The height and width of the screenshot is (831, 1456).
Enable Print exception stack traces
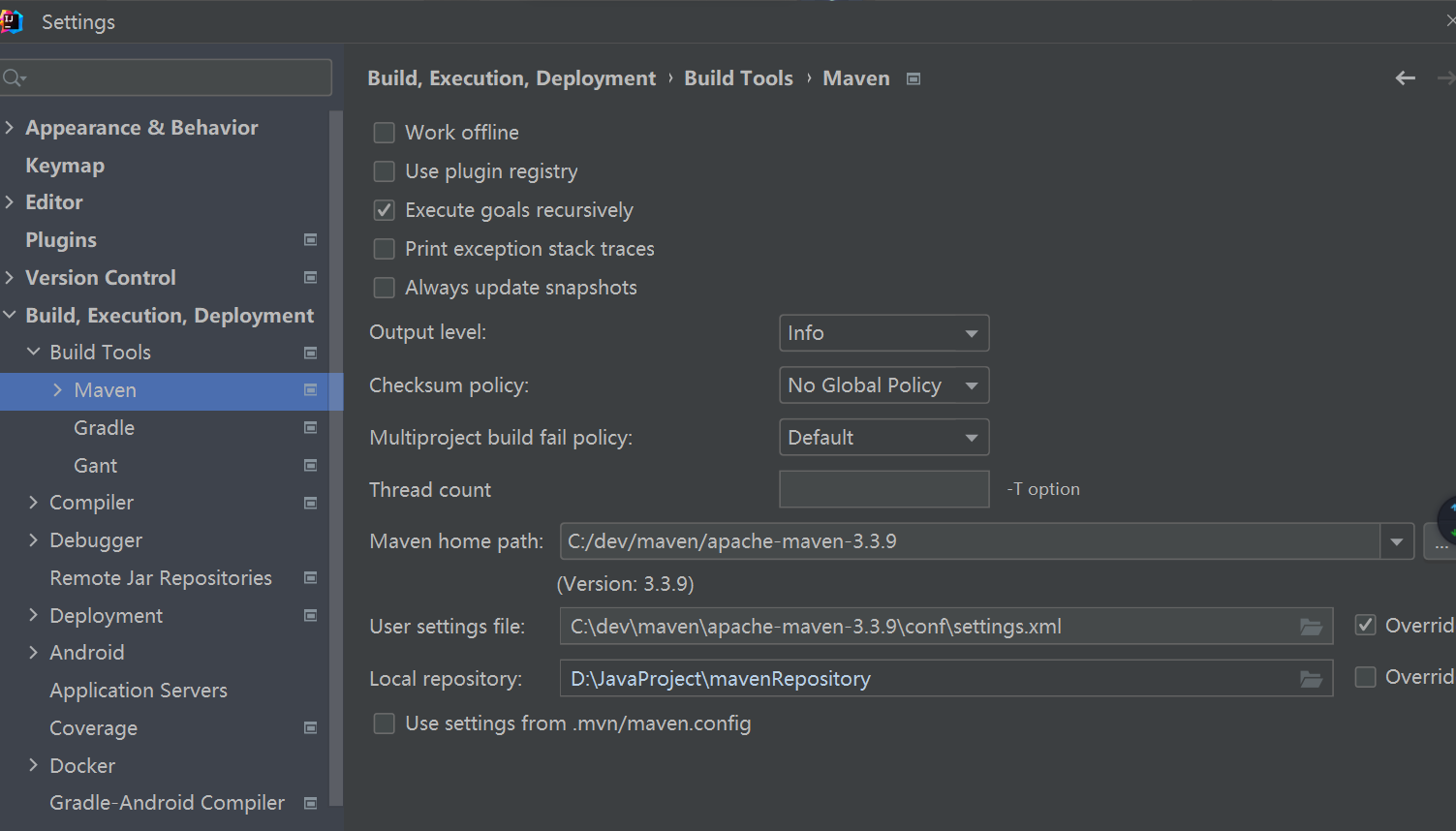pyautogui.click(x=385, y=249)
